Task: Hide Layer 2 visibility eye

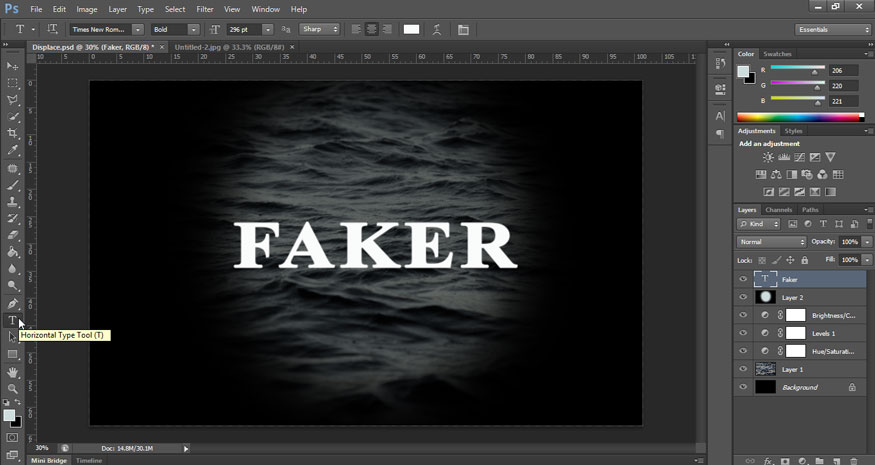Action: 743,298
